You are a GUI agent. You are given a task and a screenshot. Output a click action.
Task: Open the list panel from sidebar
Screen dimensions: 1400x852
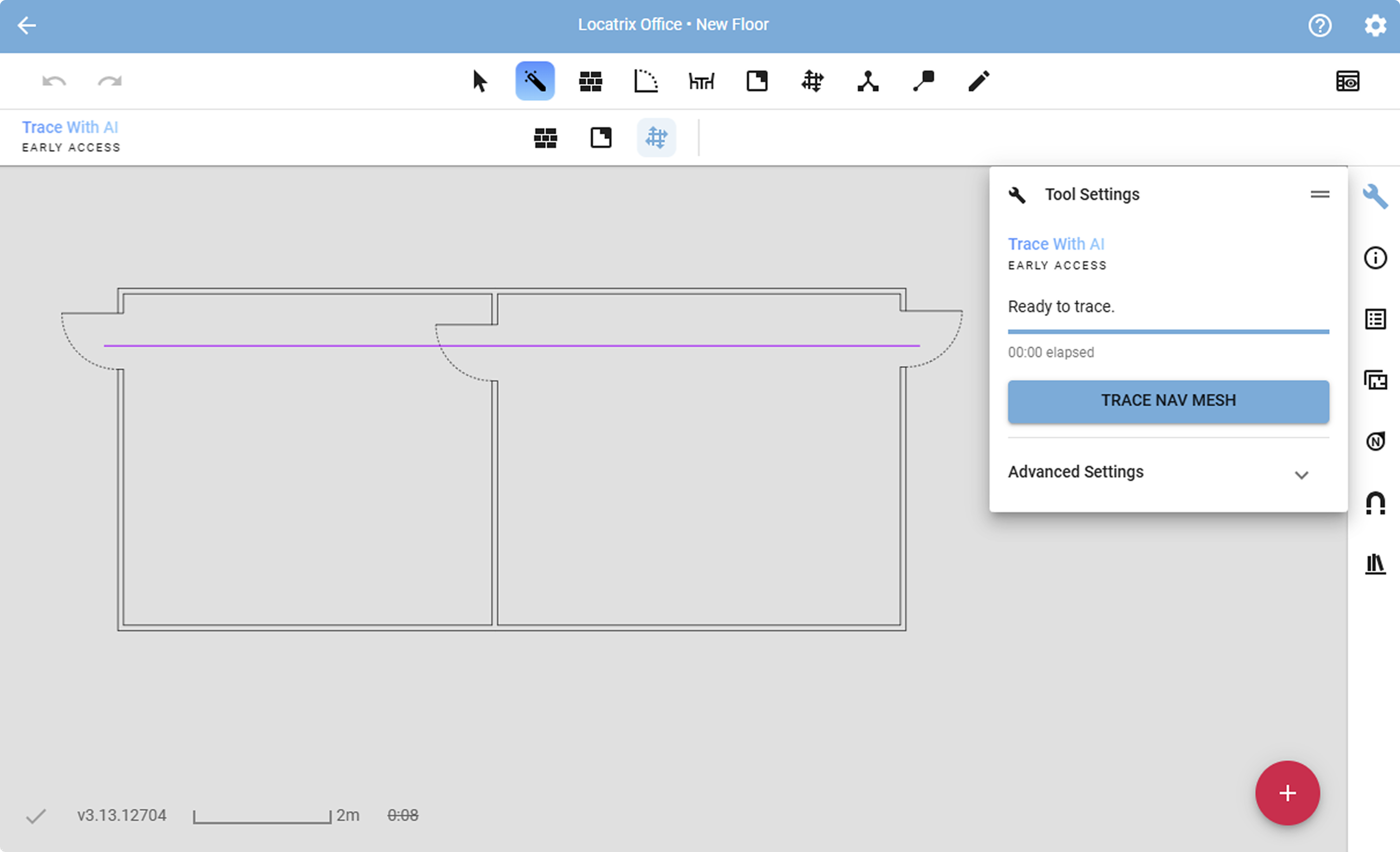(x=1375, y=319)
